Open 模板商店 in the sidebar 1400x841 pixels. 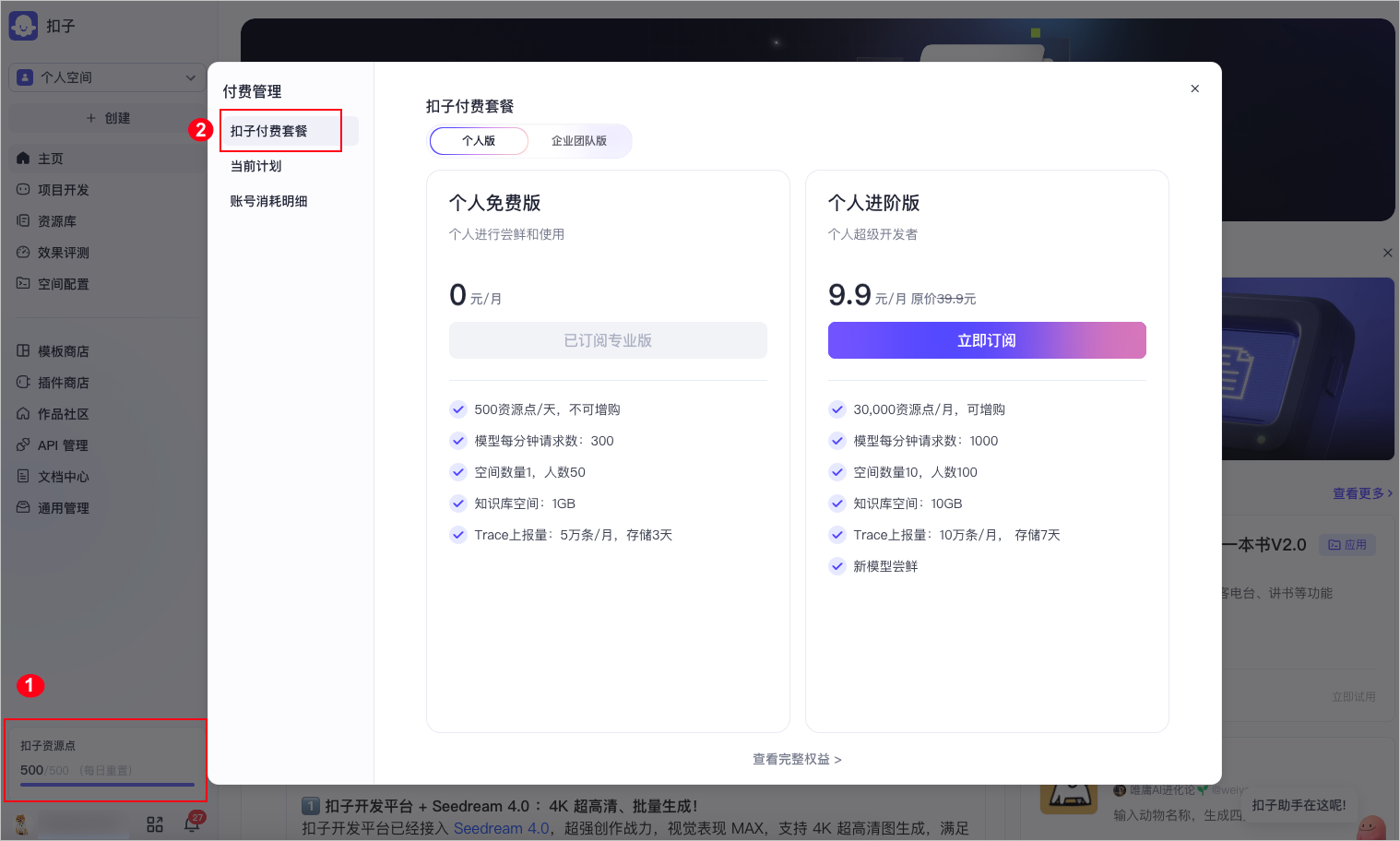tap(63, 351)
